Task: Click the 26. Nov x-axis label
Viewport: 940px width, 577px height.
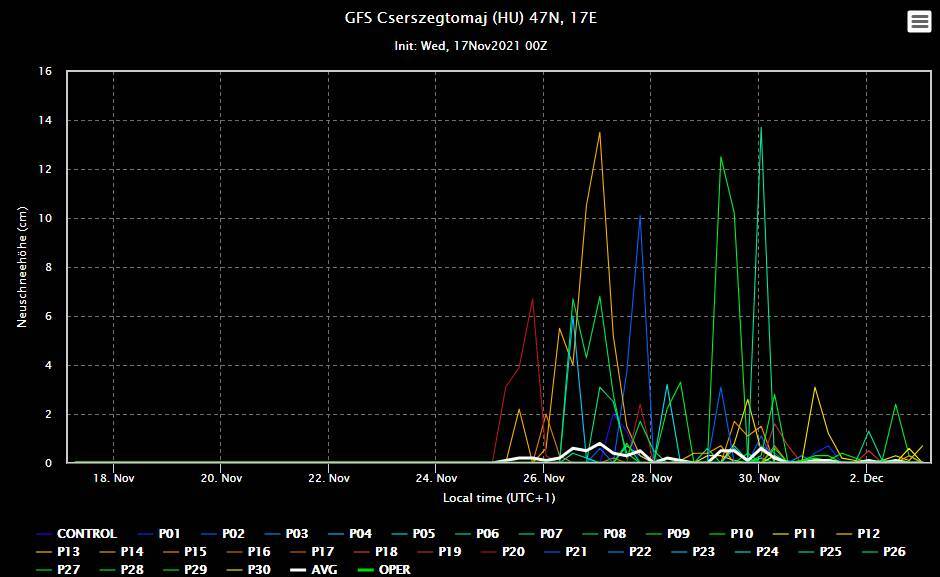Action: [543, 478]
